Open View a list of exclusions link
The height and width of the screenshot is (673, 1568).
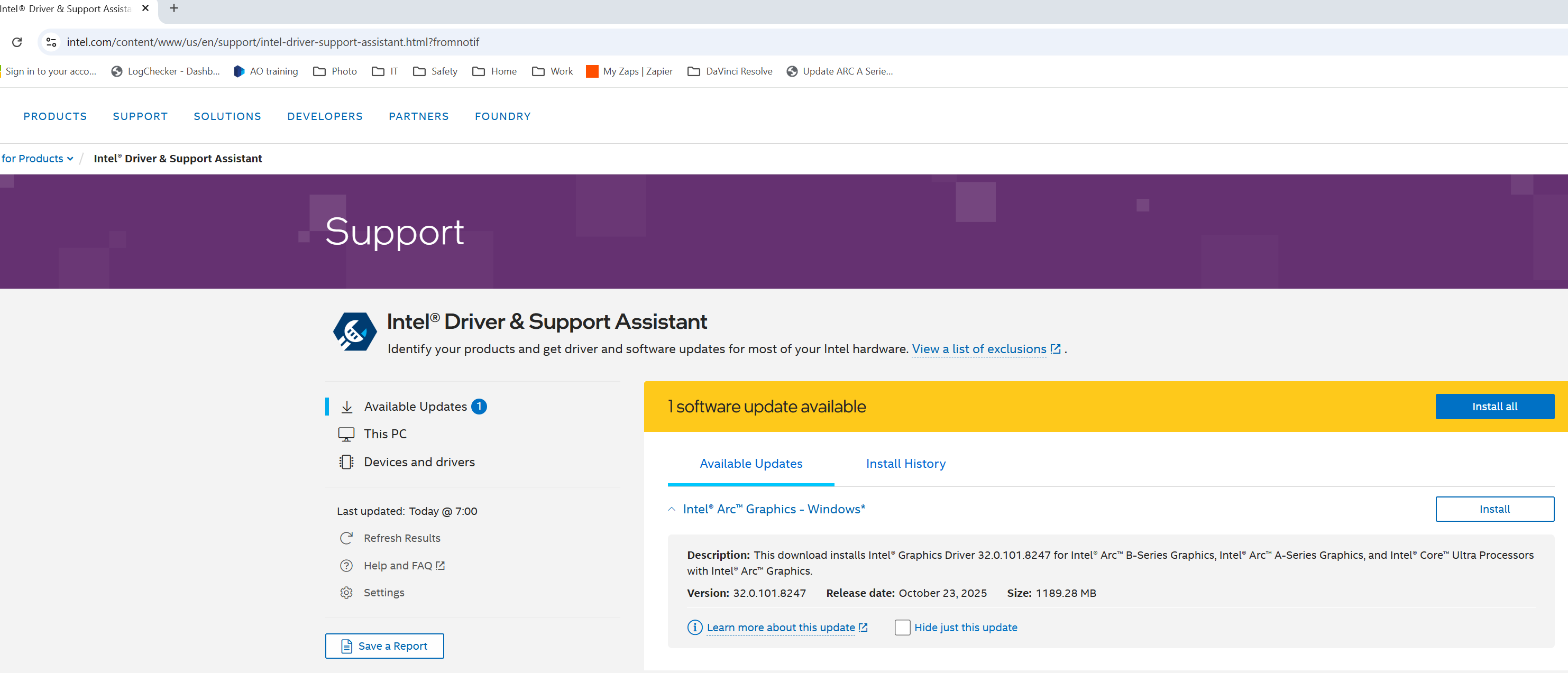point(978,349)
